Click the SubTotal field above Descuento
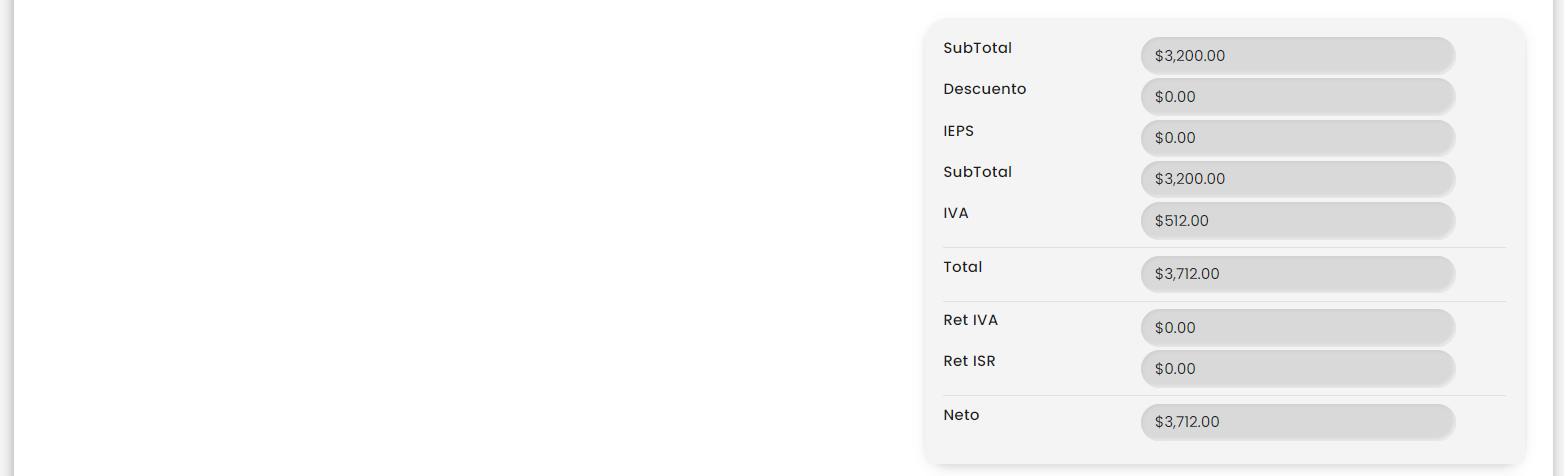Image resolution: width=1564 pixels, height=476 pixels. pos(1297,55)
